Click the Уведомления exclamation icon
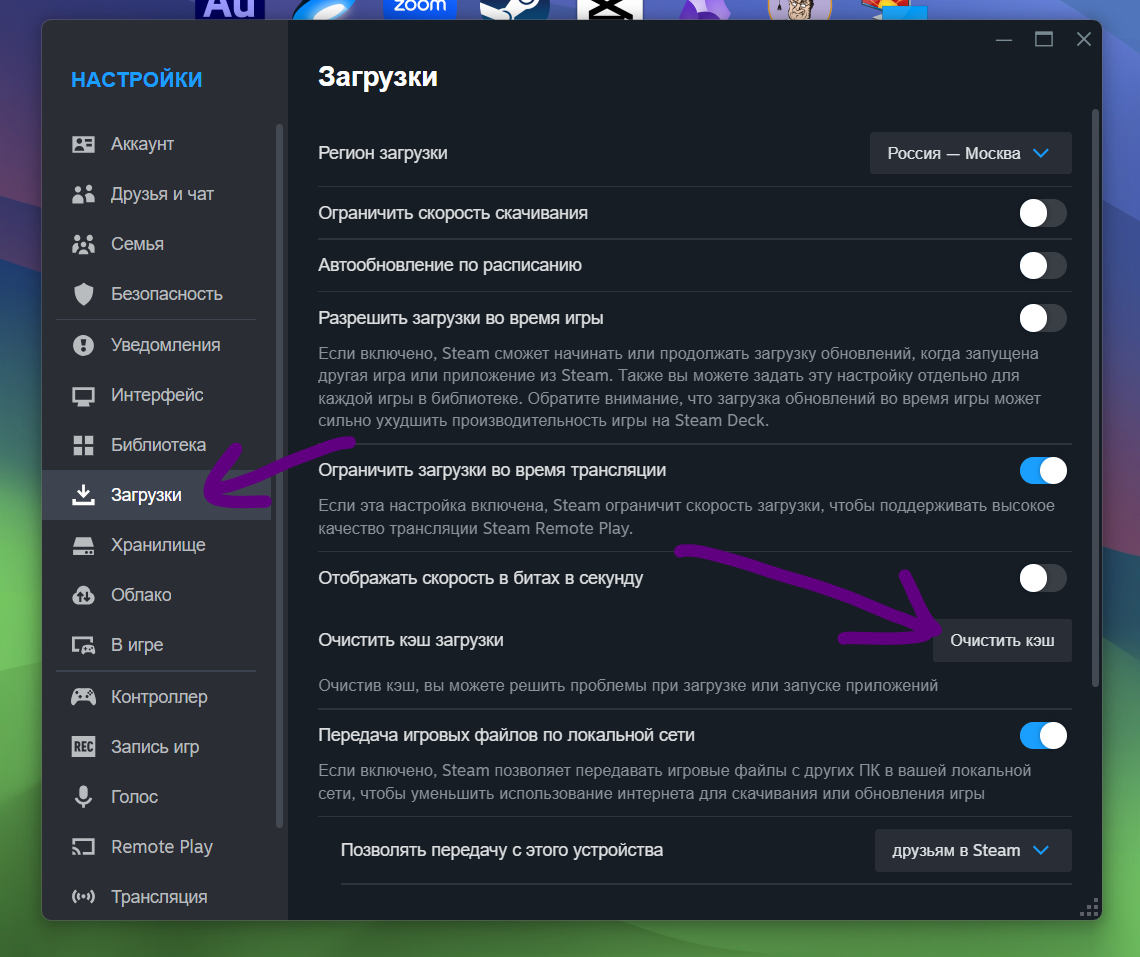This screenshot has height=957, width=1140. coord(84,345)
